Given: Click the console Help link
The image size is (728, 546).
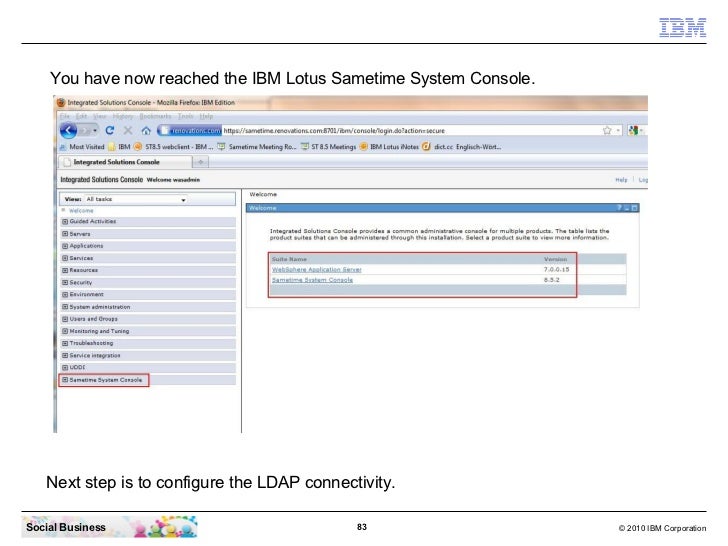Looking at the screenshot, I should point(621,180).
